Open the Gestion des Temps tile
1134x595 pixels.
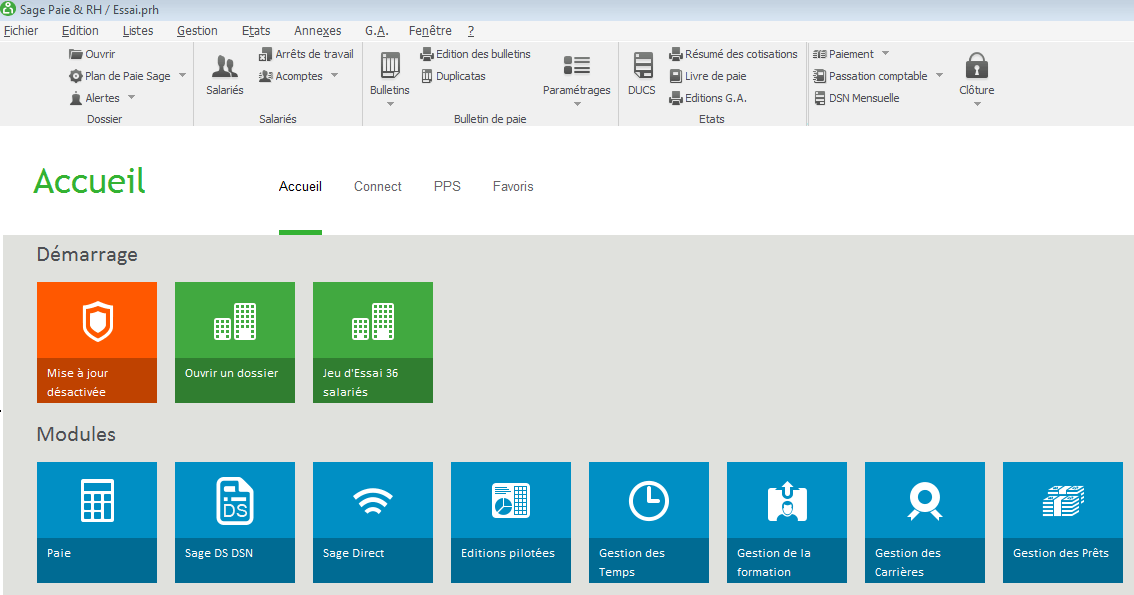click(x=649, y=521)
